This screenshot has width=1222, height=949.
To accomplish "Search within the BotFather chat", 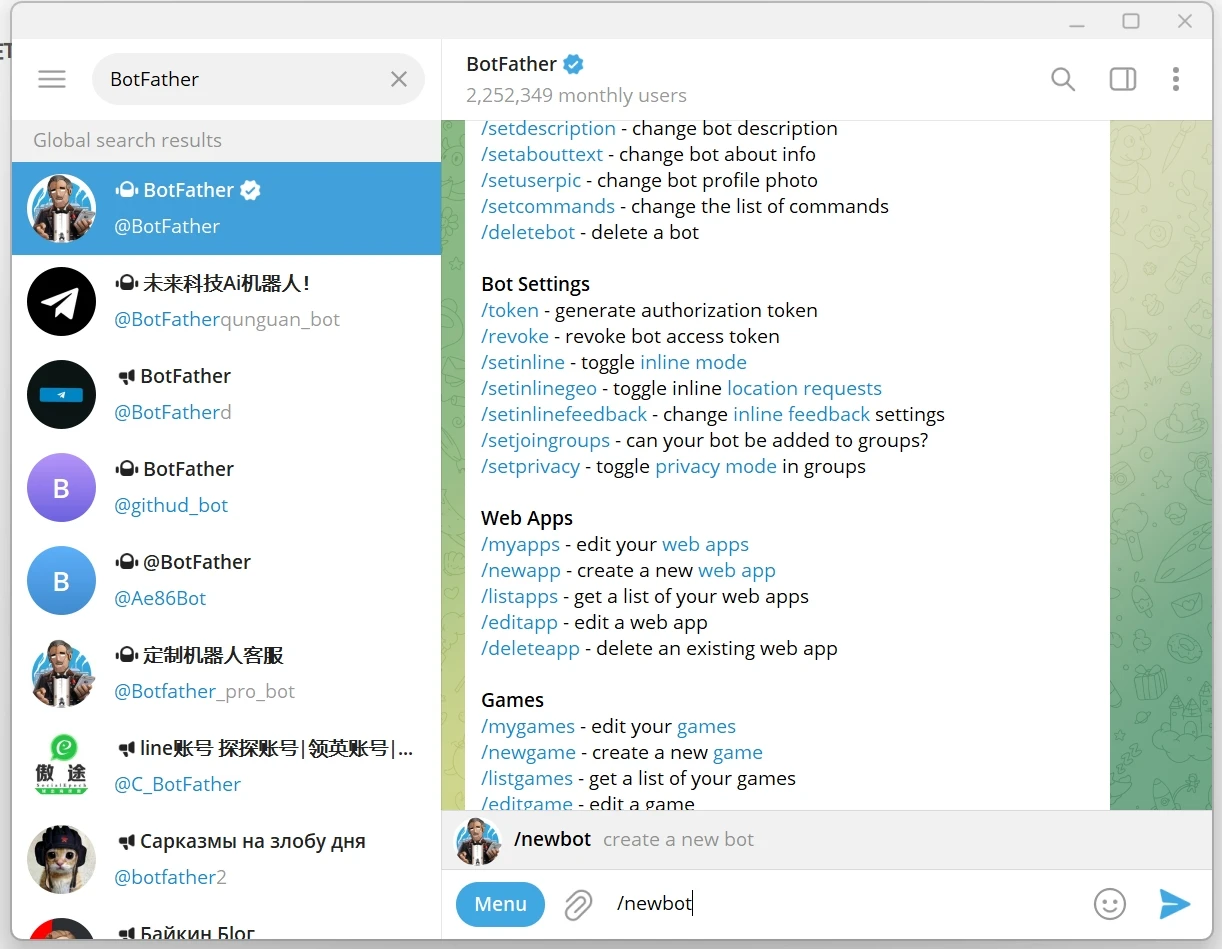I will (1063, 79).
